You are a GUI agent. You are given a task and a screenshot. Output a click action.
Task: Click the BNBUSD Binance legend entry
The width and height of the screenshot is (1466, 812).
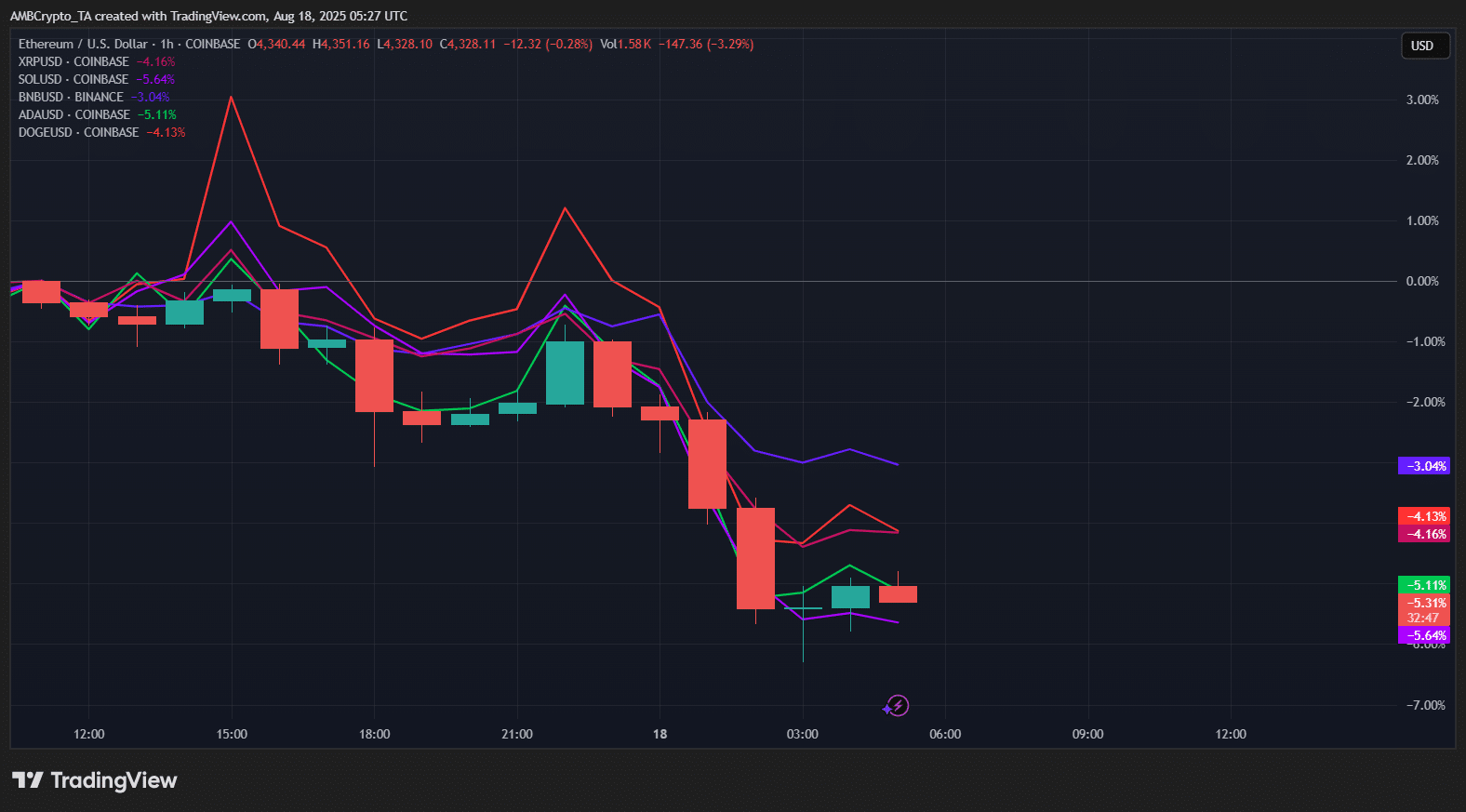[71, 97]
